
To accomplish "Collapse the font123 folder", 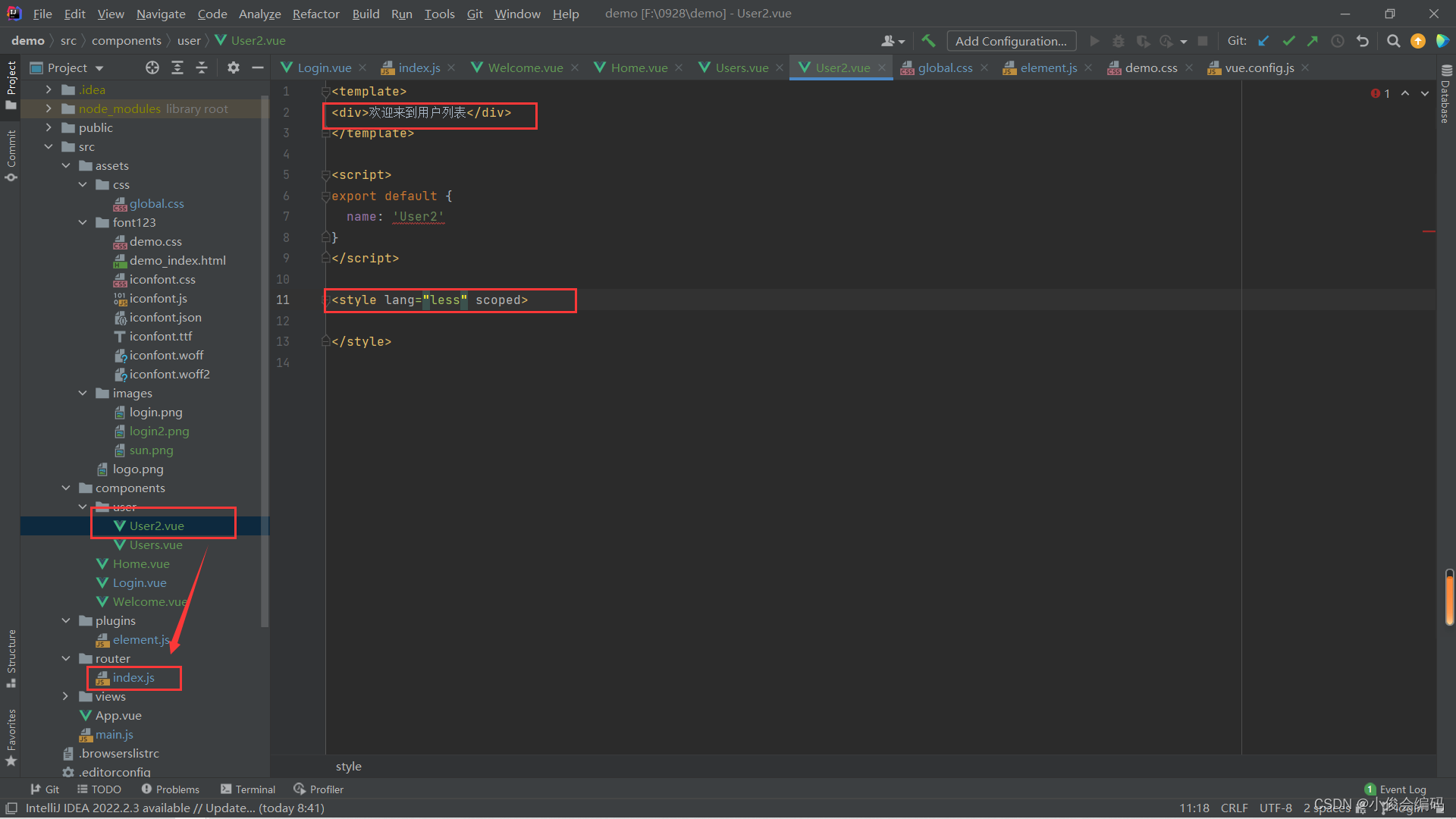I will 83,222.
